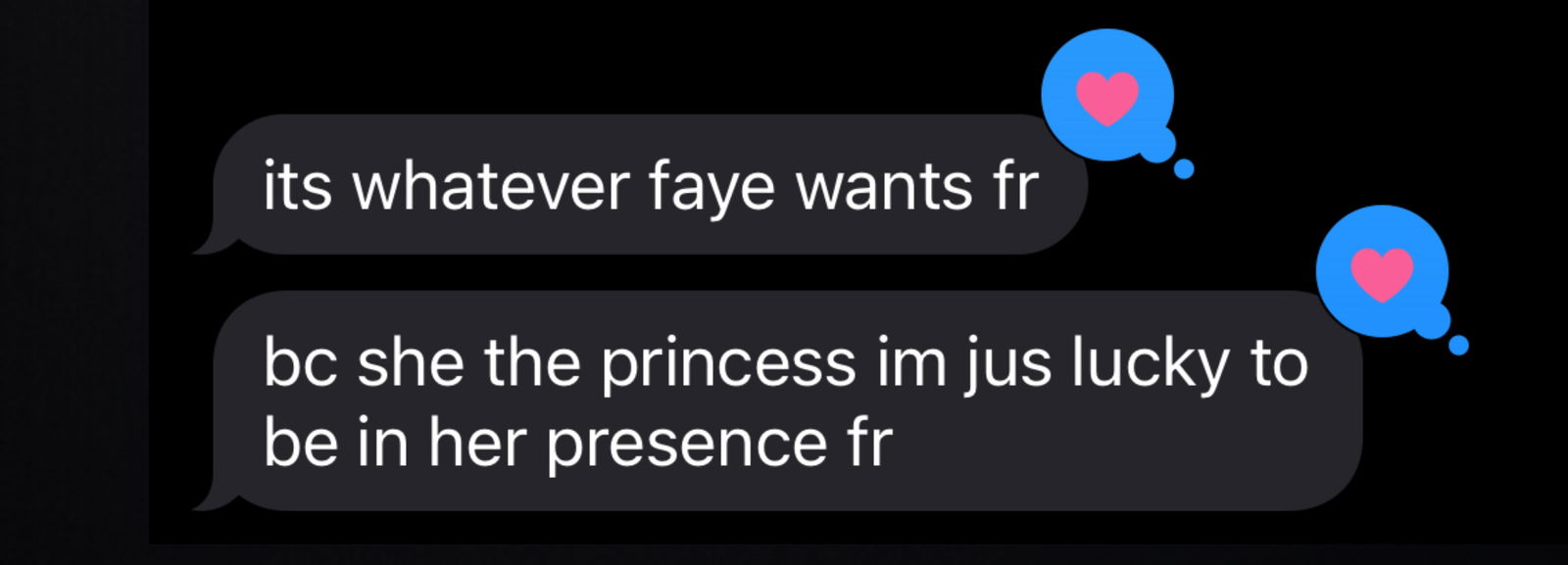This screenshot has width=1568, height=565.
Task: Click the small blue dot under the lower tapback
Action: pyautogui.click(x=1458, y=346)
